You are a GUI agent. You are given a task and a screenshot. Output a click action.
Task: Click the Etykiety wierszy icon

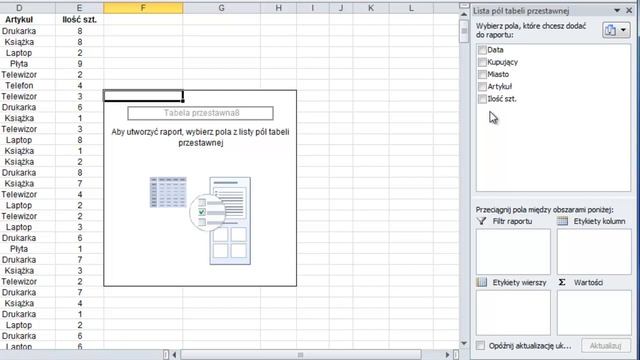pos(482,282)
